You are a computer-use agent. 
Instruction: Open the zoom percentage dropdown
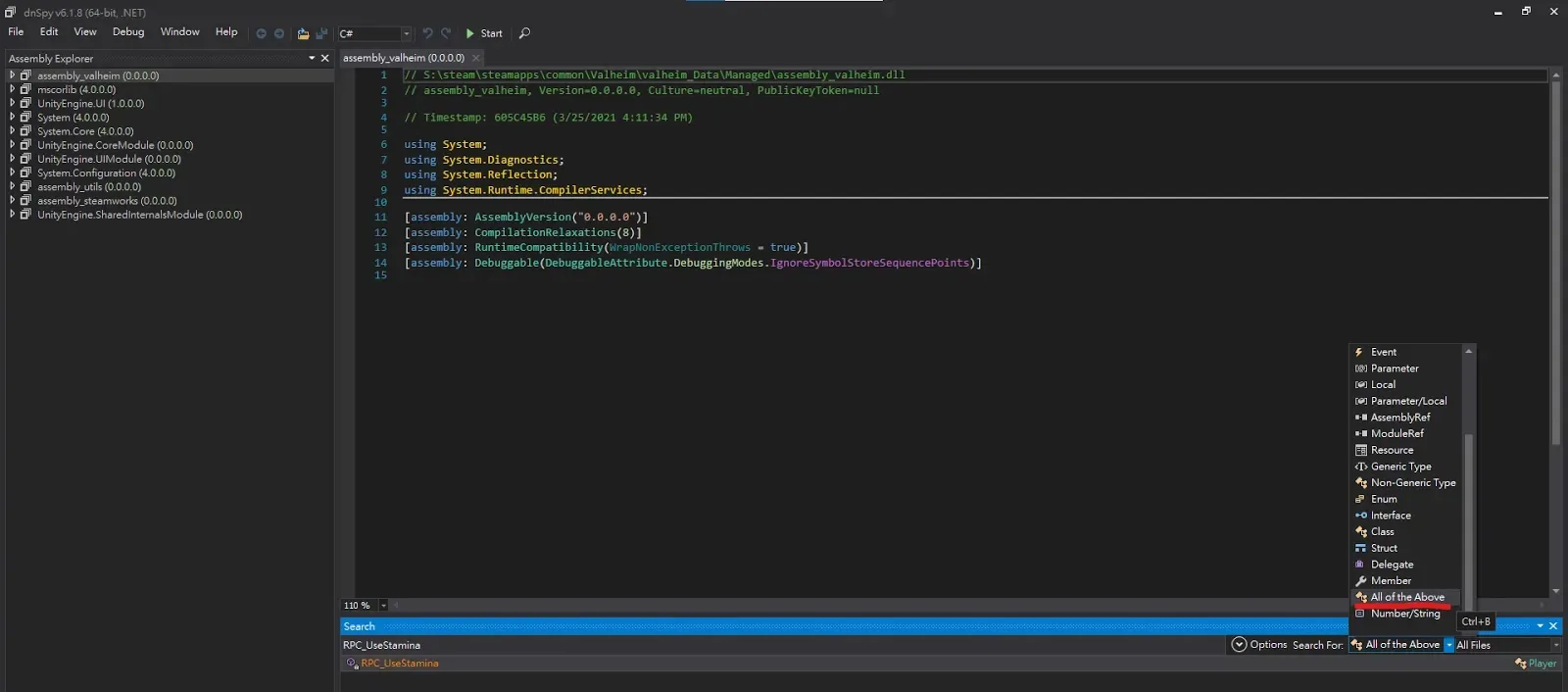coord(383,606)
